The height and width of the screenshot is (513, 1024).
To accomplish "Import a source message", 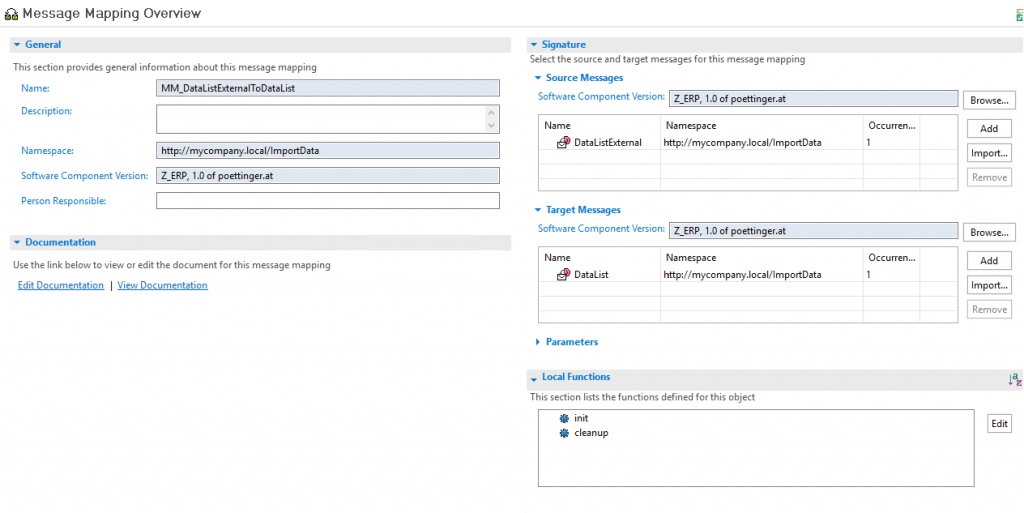I will pos(989,153).
